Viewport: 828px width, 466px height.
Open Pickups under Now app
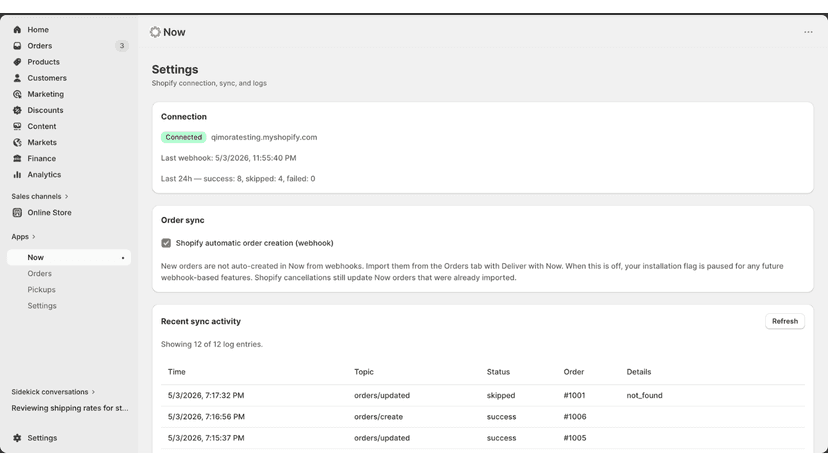click(x=41, y=290)
